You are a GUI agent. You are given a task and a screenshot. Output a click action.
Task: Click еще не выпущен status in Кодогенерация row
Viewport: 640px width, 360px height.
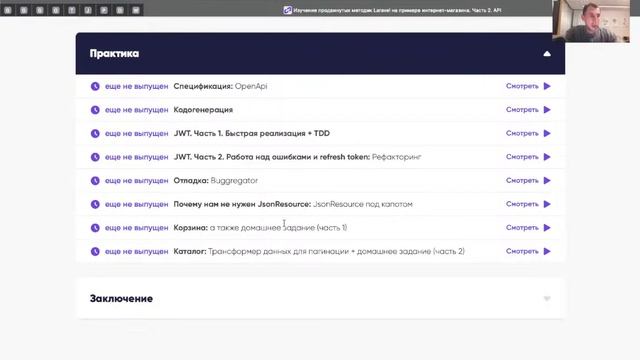[x=137, y=110]
